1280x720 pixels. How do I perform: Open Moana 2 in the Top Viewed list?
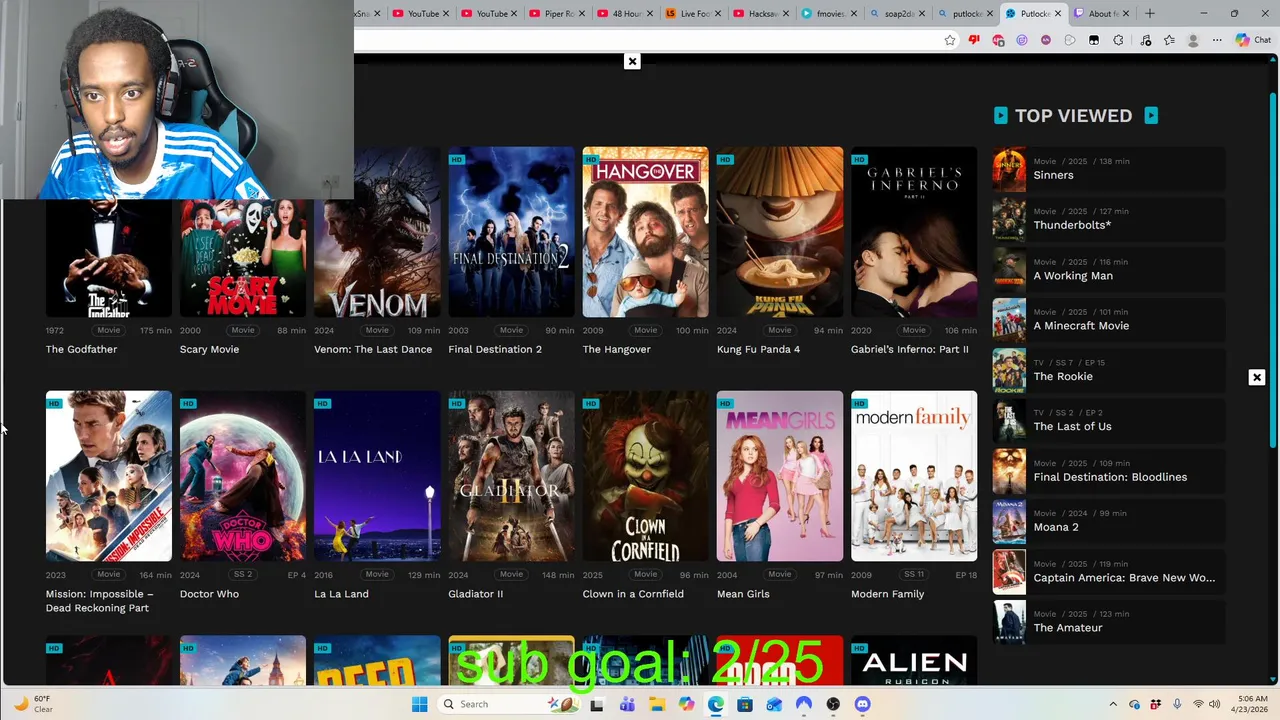pyautogui.click(x=1108, y=522)
